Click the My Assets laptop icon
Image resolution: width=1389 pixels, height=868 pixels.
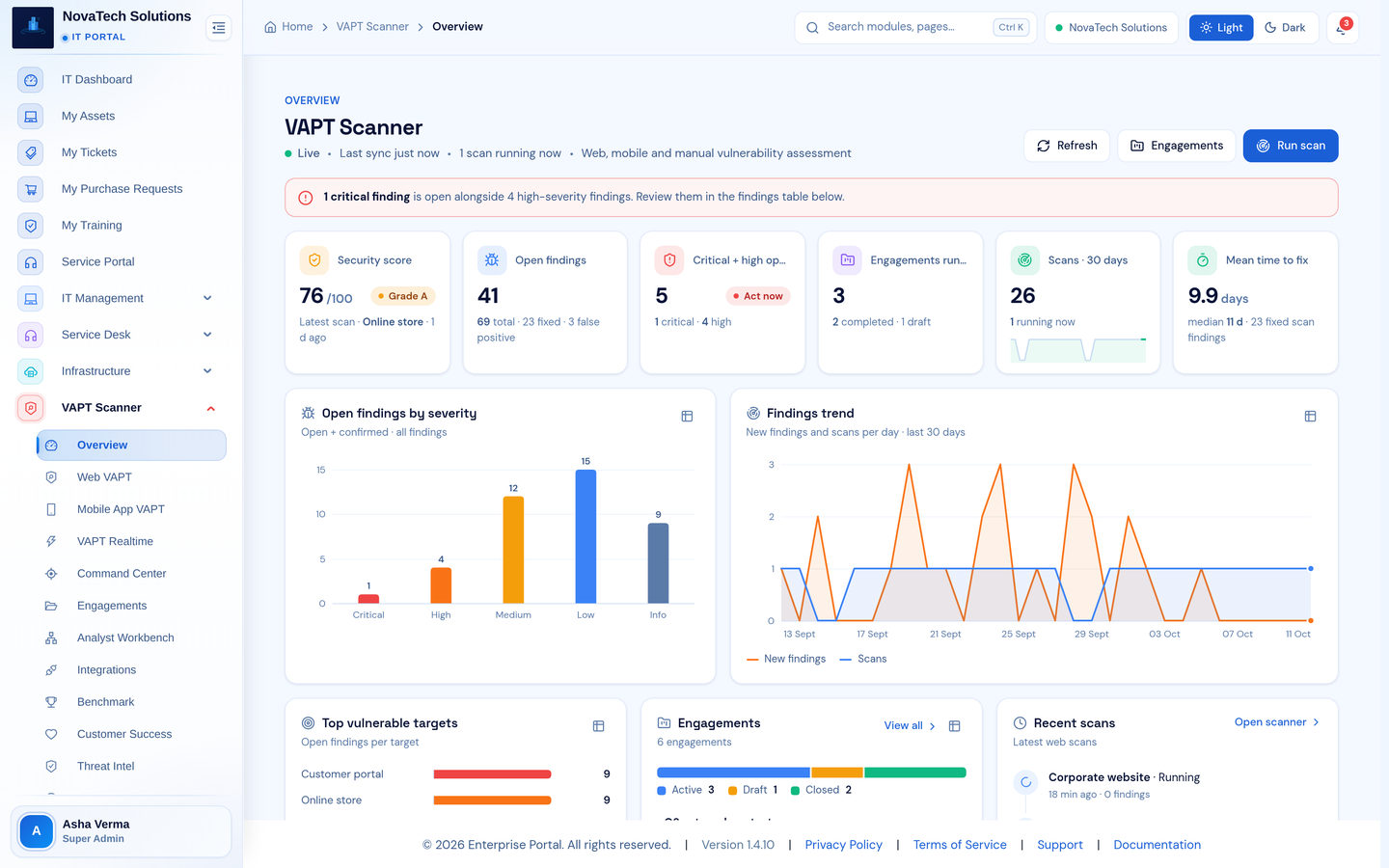point(31,117)
